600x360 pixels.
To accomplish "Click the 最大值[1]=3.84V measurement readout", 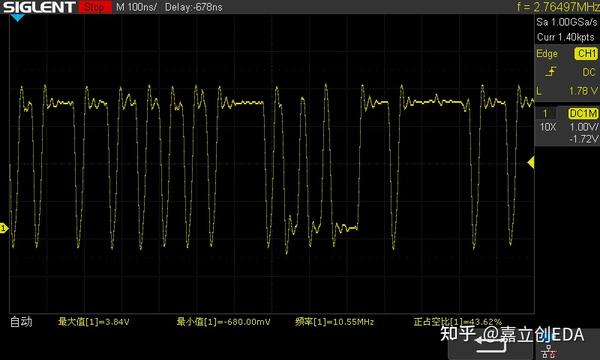I will click(94, 322).
